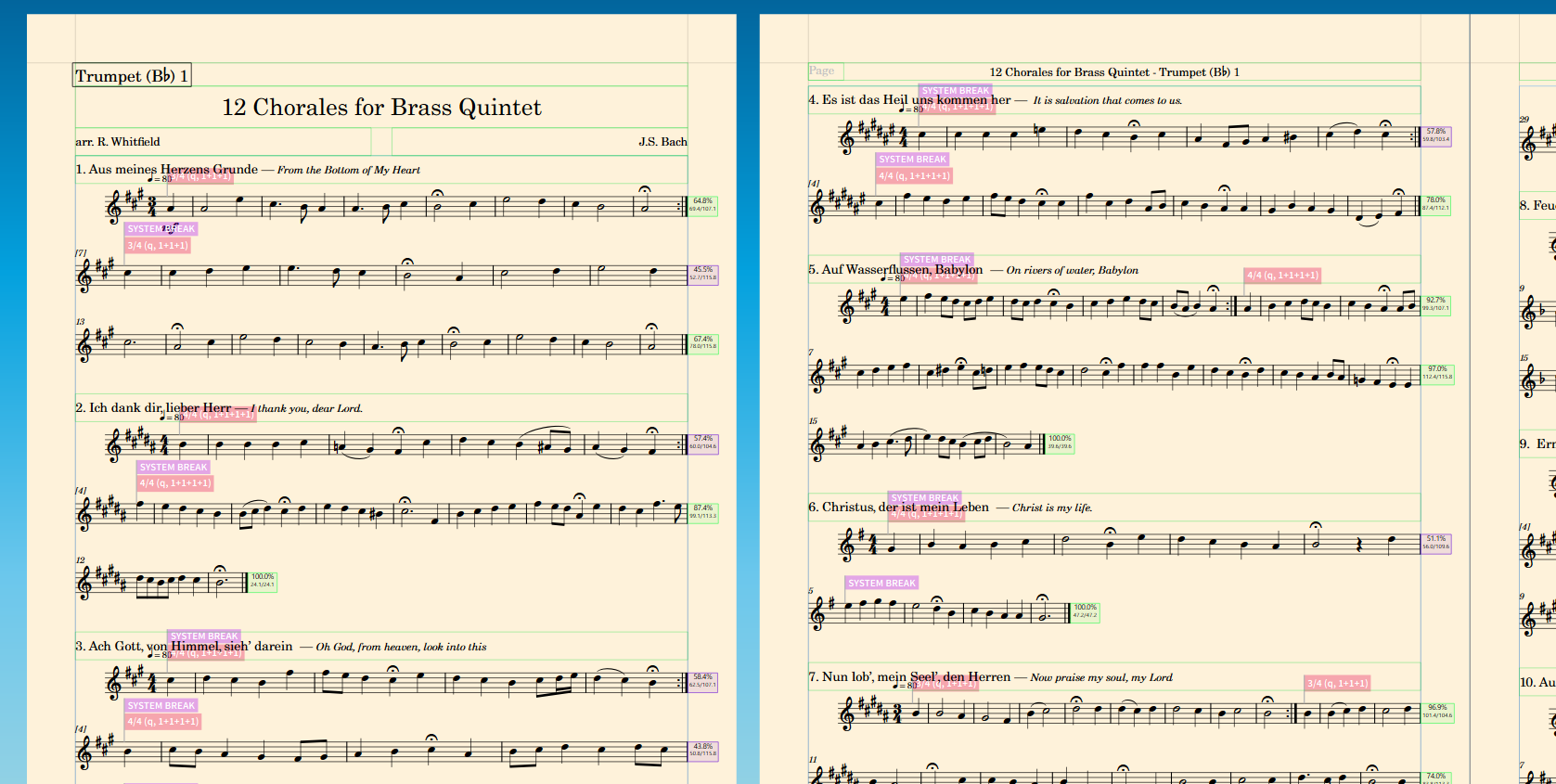Select the System Break signpost above bar 5 of chorale 6
The width and height of the screenshot is (1556, 784).
click(x=881, y=584)
